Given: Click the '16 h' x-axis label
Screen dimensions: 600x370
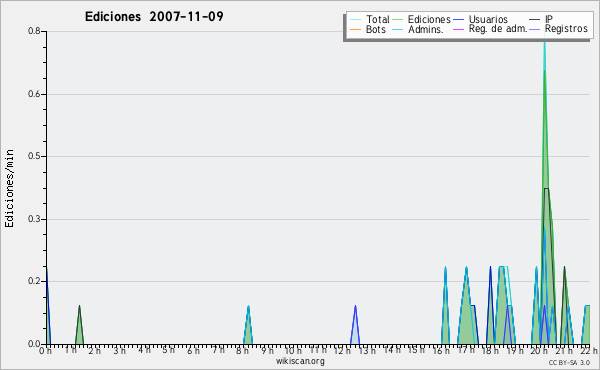Looking at the screenshot, I should [441, 350].
